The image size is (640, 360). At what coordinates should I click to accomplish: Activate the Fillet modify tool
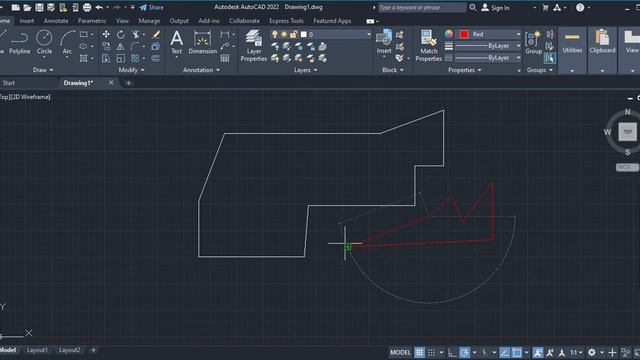click(x=135, y=46)
